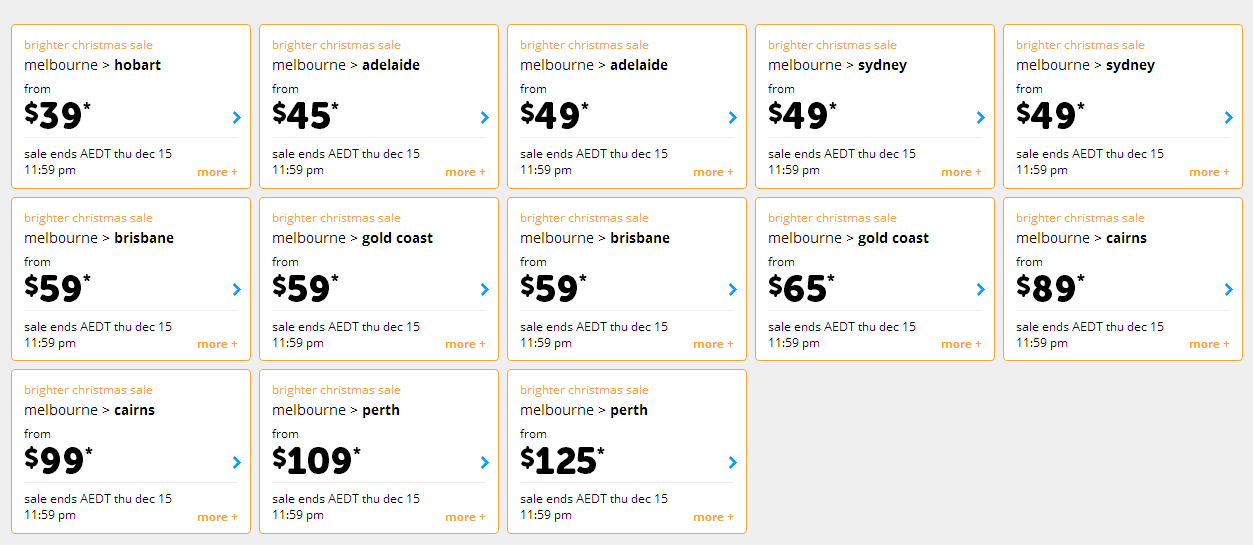This screenshot has width=1253, height=545.
Task: Expand 'more +' on the Gold Coast $59 card
Action: click(465, 344)
